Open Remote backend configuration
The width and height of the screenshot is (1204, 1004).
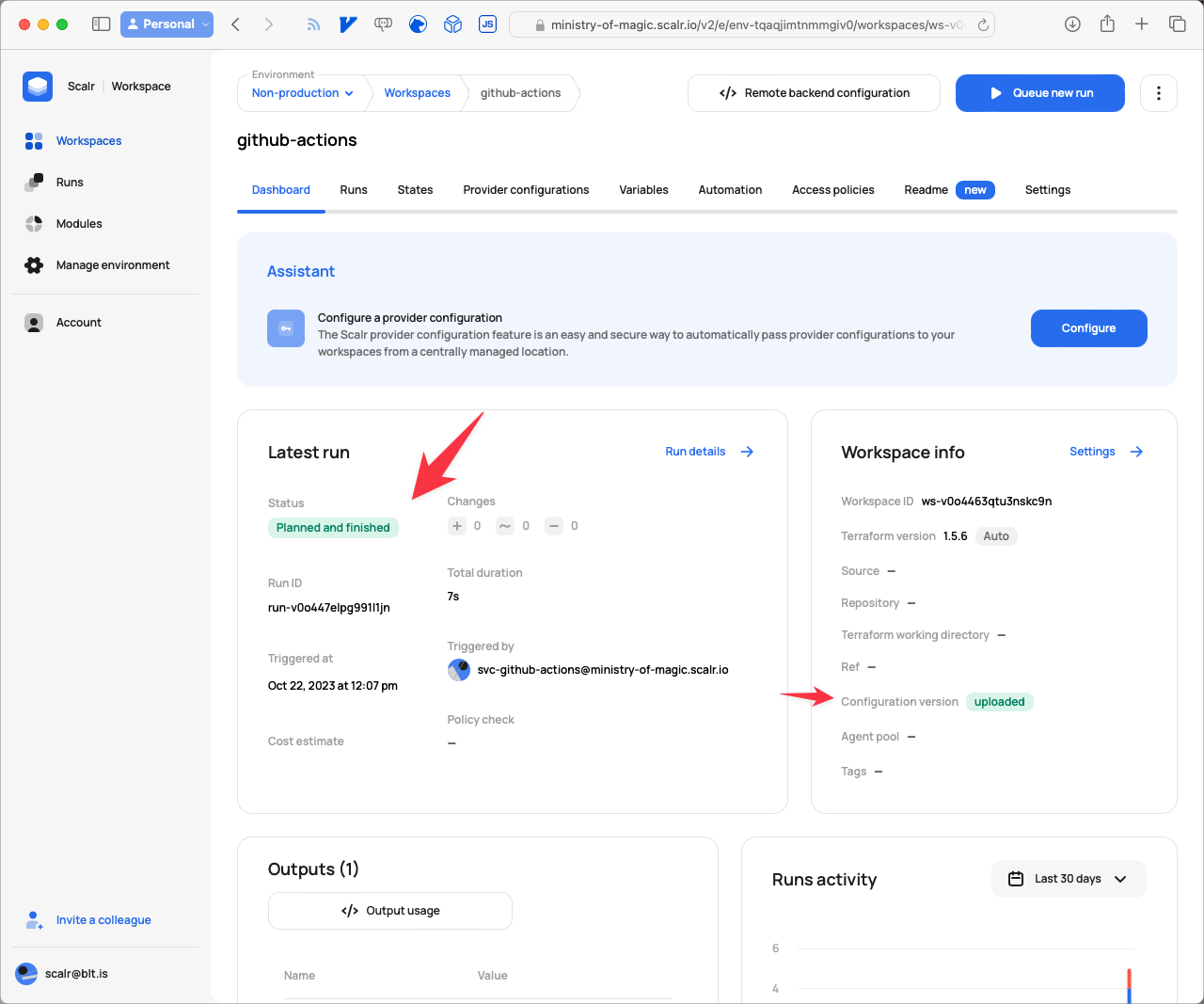point(814,93)
